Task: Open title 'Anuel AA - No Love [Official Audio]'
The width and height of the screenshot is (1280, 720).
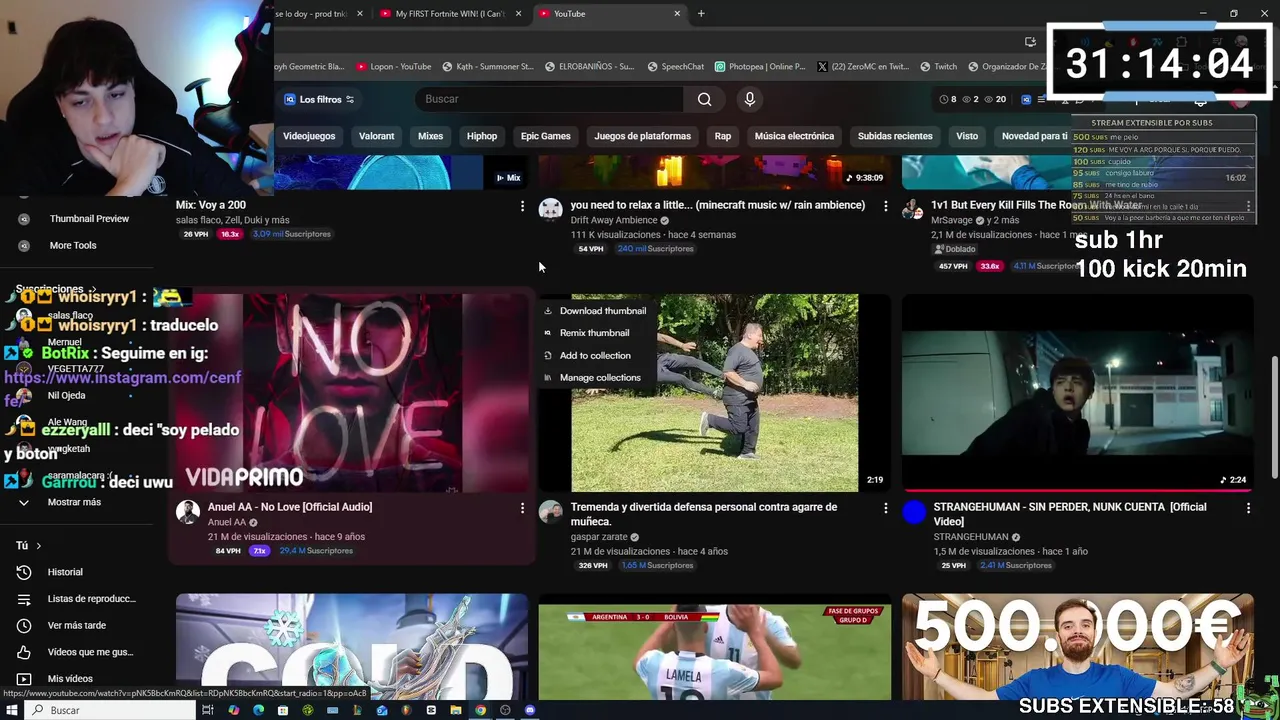Action: [x=290, y=507]
